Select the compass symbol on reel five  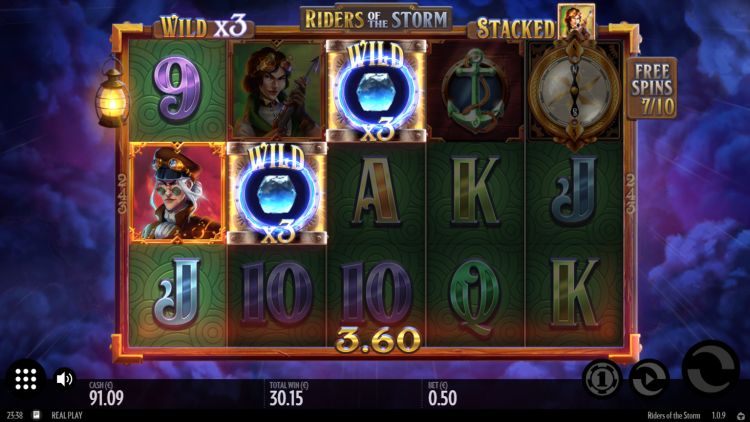574,93
